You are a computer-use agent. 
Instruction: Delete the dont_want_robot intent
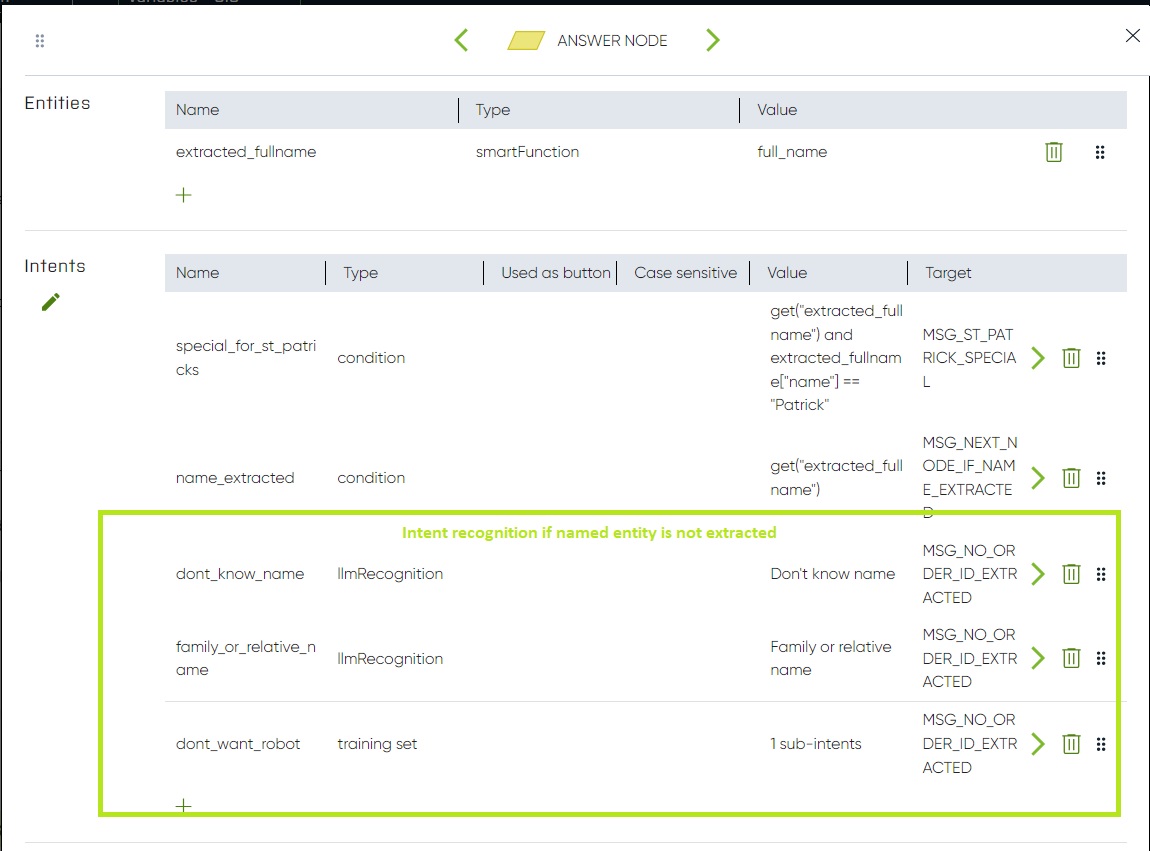click(x=1071, y=744)
